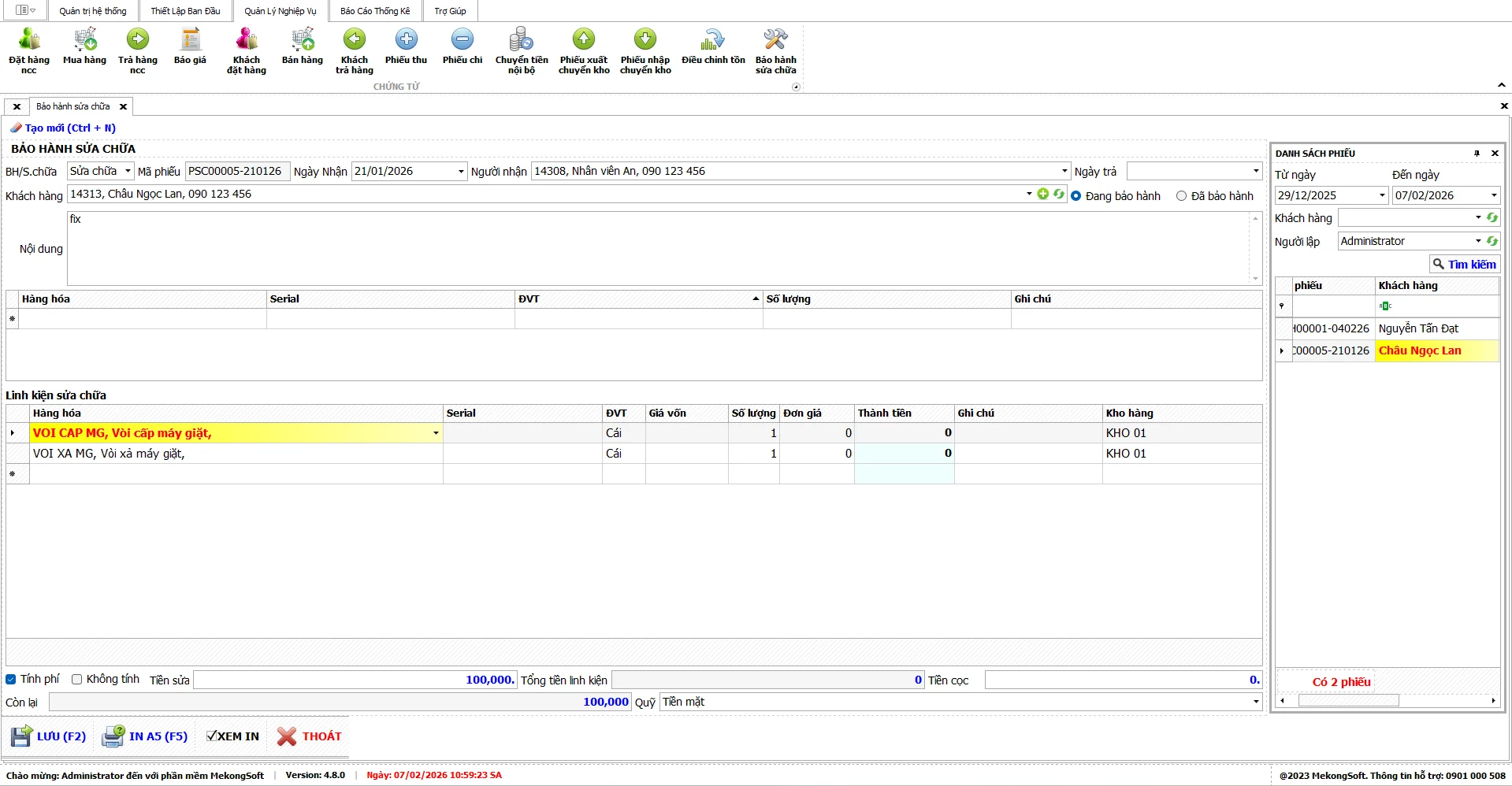Viewport: 1512px width, 786px height.
Task: Switch to Thiết Lập Ban Đầu tab
Action: click(x=185, y=11)
